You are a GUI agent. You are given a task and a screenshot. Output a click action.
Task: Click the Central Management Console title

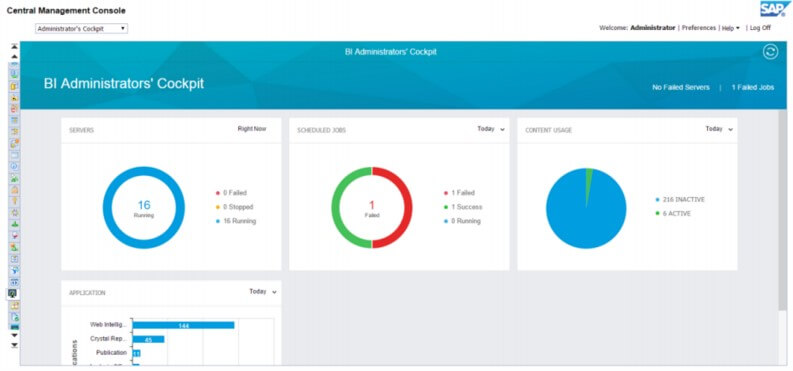66,11
